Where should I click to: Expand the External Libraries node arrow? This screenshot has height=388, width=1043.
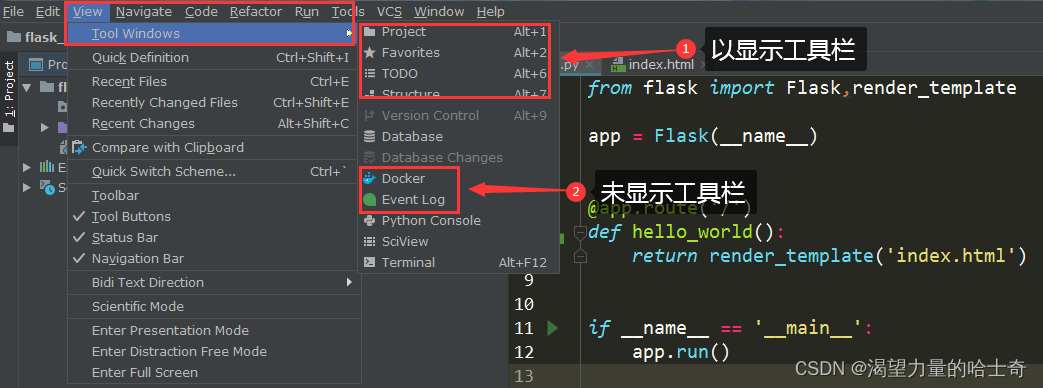pos(27,167)
